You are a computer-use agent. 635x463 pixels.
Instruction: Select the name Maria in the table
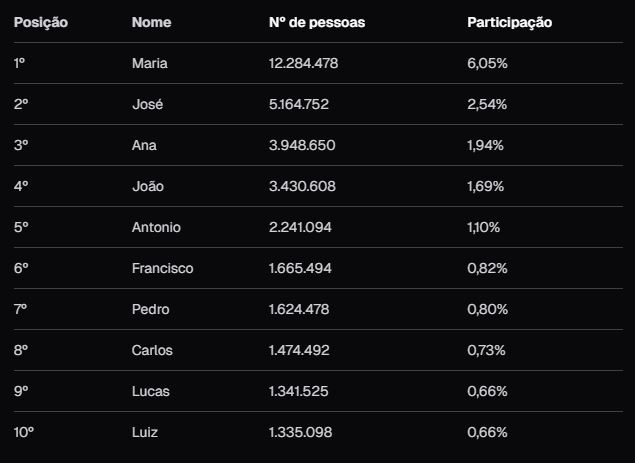pos(150,63)
